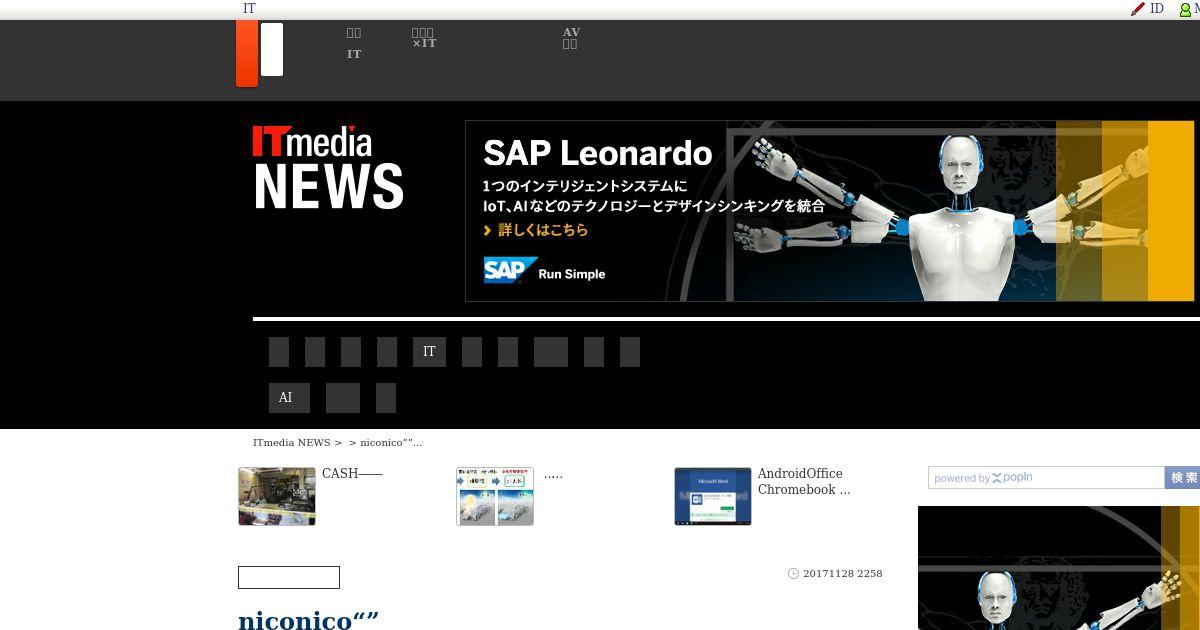The image size is (1200, 630).
Task: Click the 検索 search button
Action: click(x=1183, y=478)
